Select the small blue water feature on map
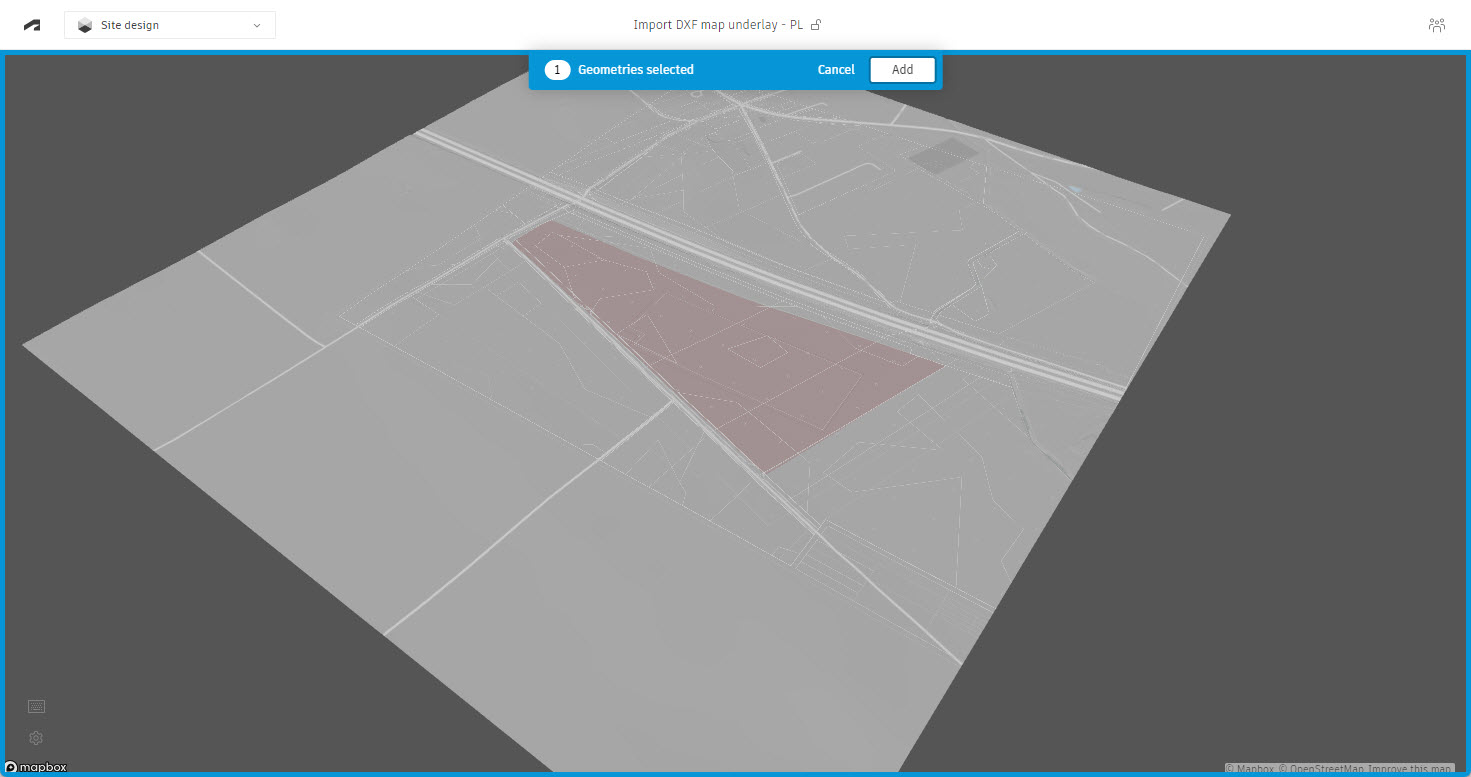 (x=1074, y=188)
